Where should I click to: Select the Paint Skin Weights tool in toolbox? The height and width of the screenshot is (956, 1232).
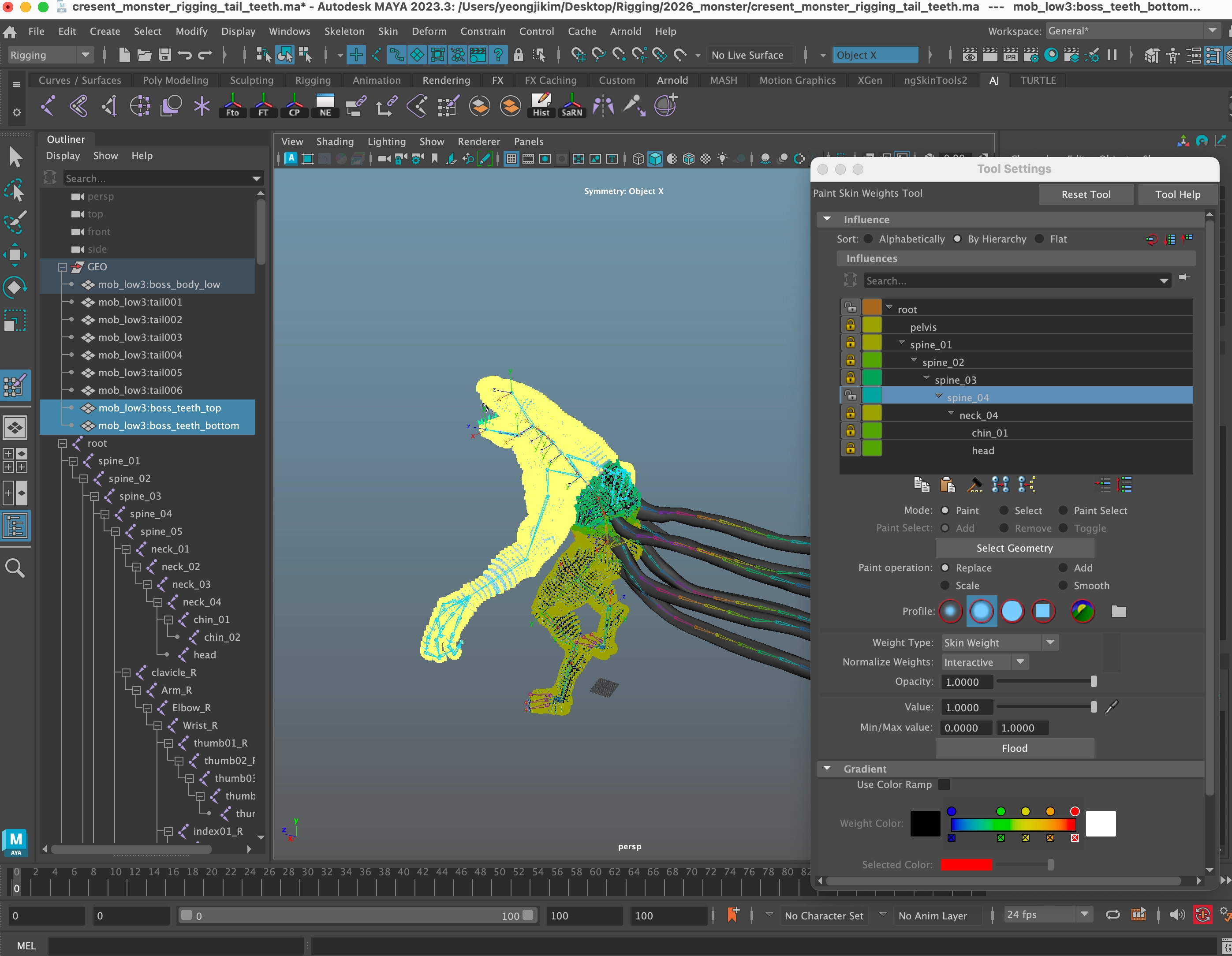[15, 386]
